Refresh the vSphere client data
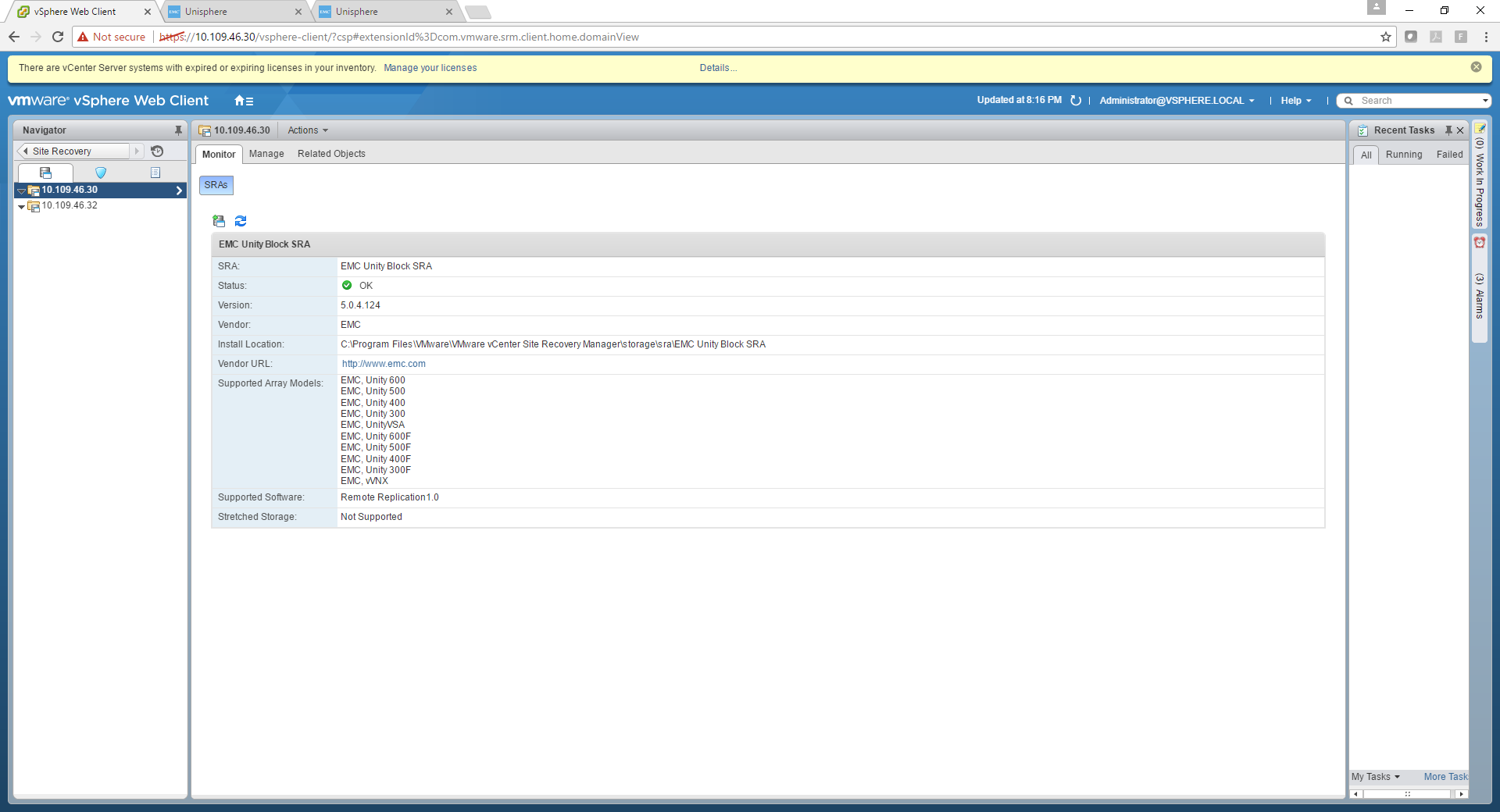Viewport: 1500px width, 812px height. point(1076,101)
